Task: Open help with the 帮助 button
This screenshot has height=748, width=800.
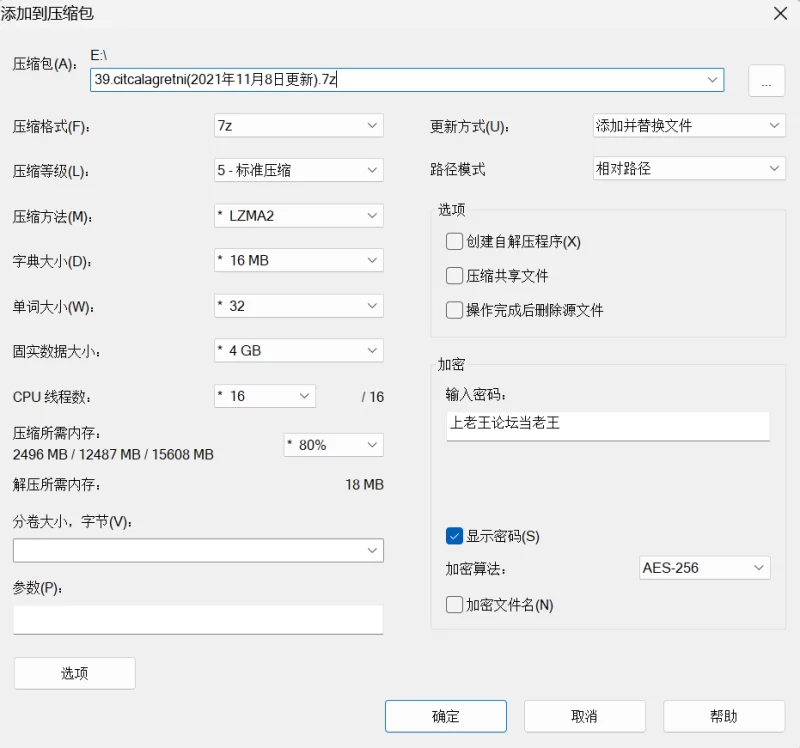Action: click(x=724, y=716)
